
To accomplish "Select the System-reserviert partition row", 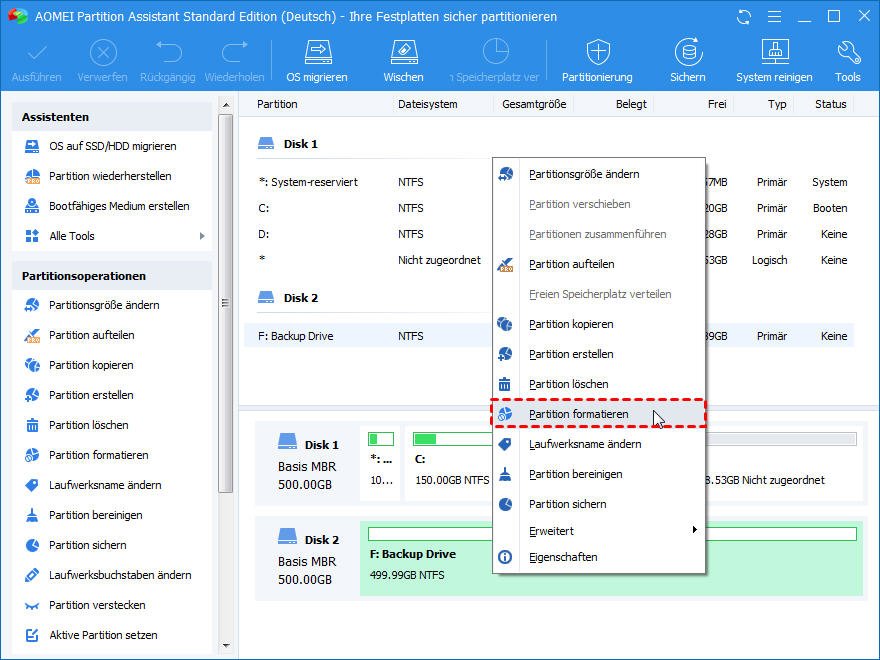I will [x=549, y=182].
